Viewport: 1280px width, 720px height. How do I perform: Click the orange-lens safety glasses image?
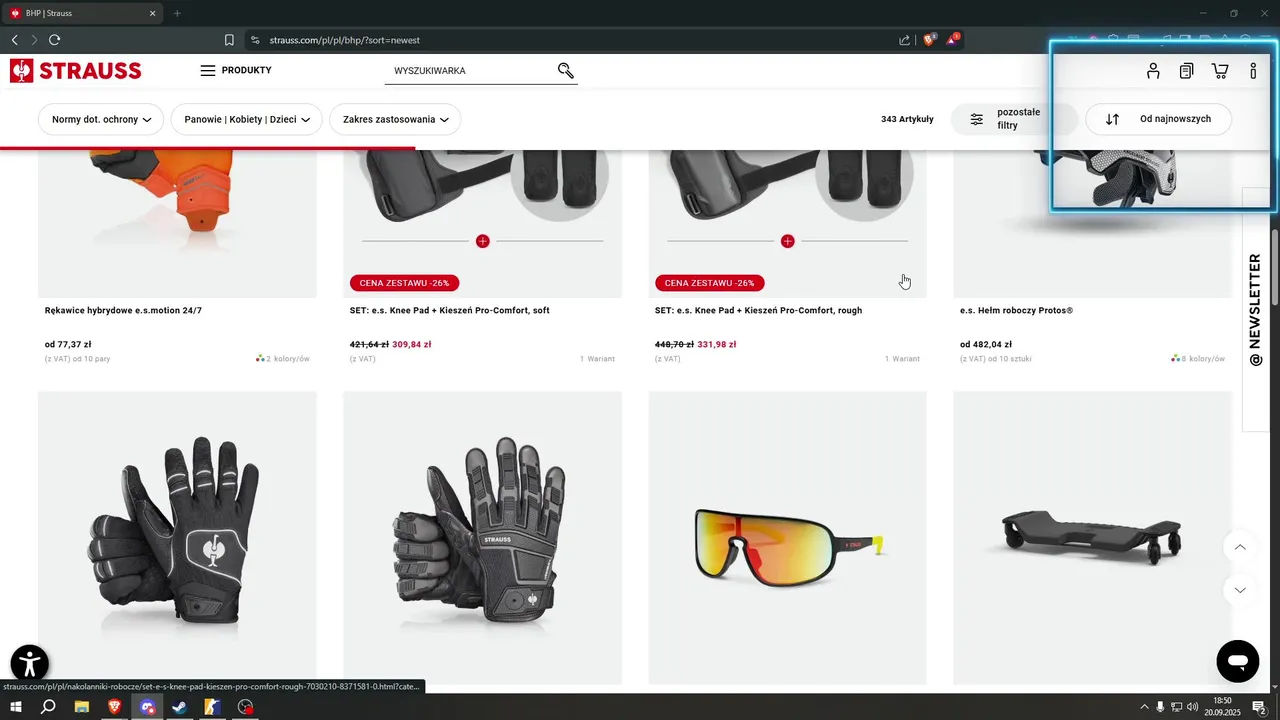click(x=788, y=537)
